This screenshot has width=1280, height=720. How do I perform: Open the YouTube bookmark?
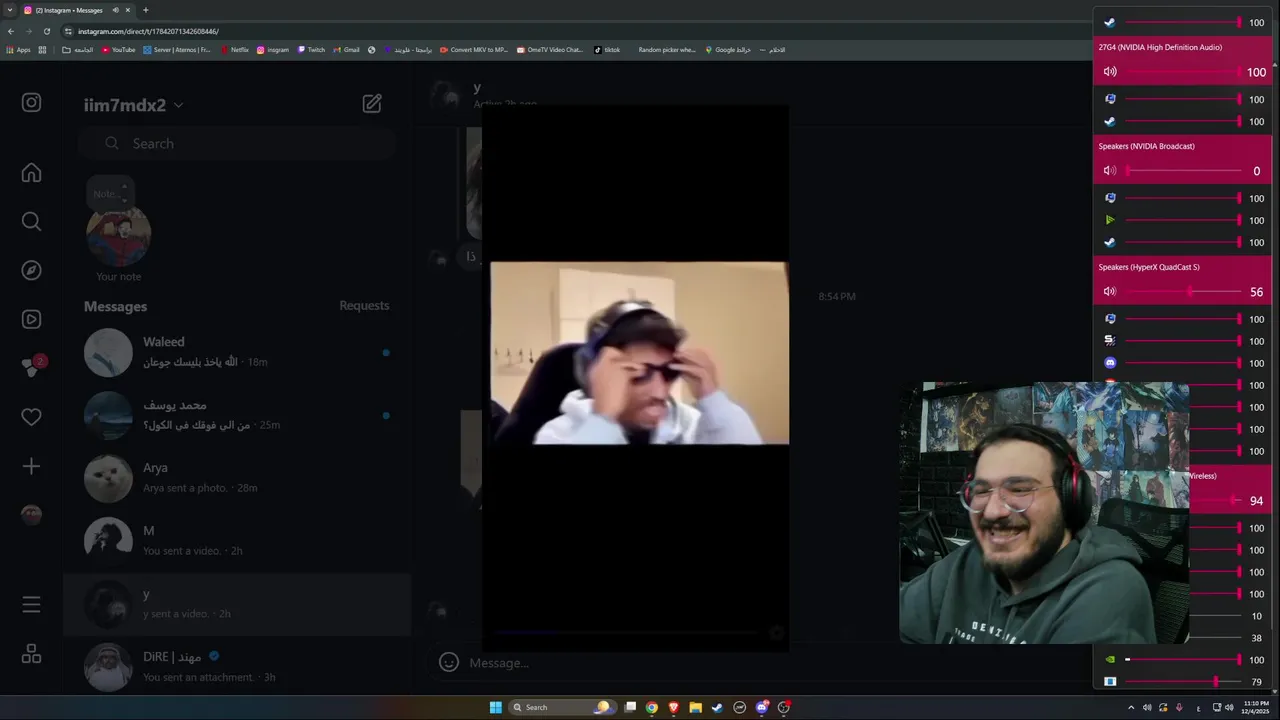coord(118,50)
